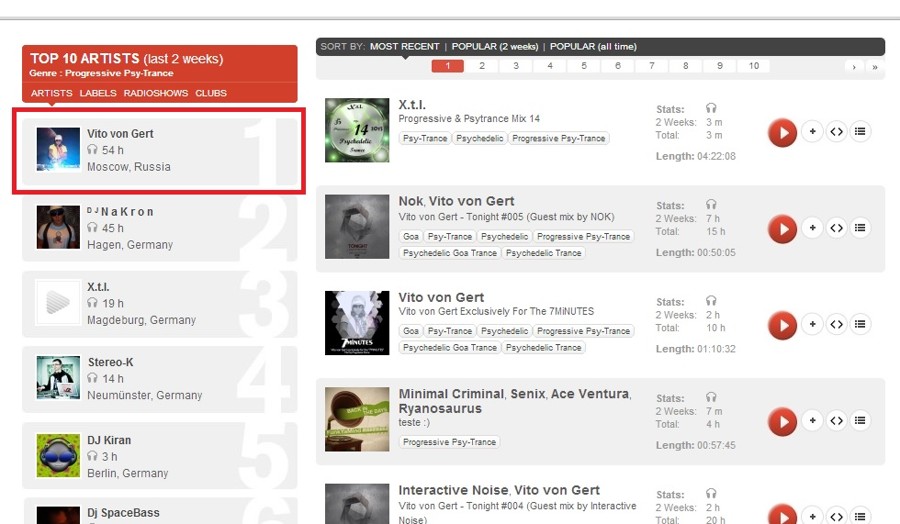900x524 pixels.
Task: Click the embed code icon for Tonight #004 mix
Action: pos(836,516)
